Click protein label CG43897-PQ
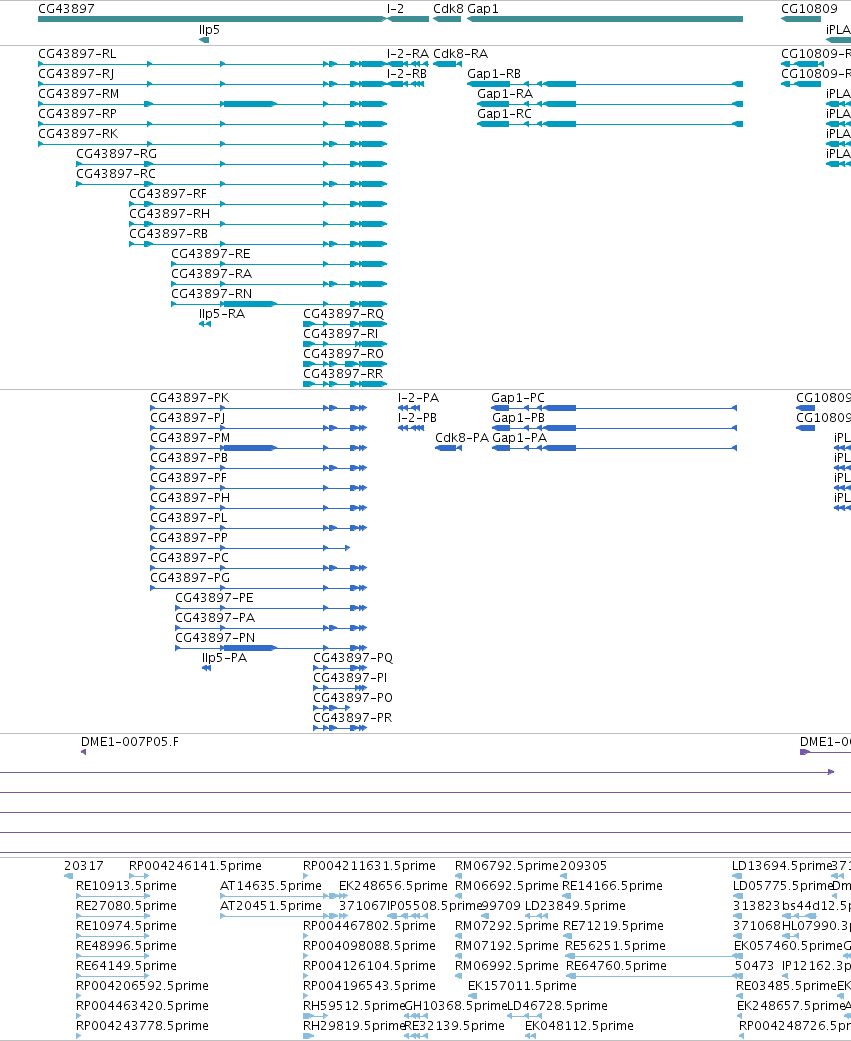Screen dimensions: 851x1041 click(352, 657)
